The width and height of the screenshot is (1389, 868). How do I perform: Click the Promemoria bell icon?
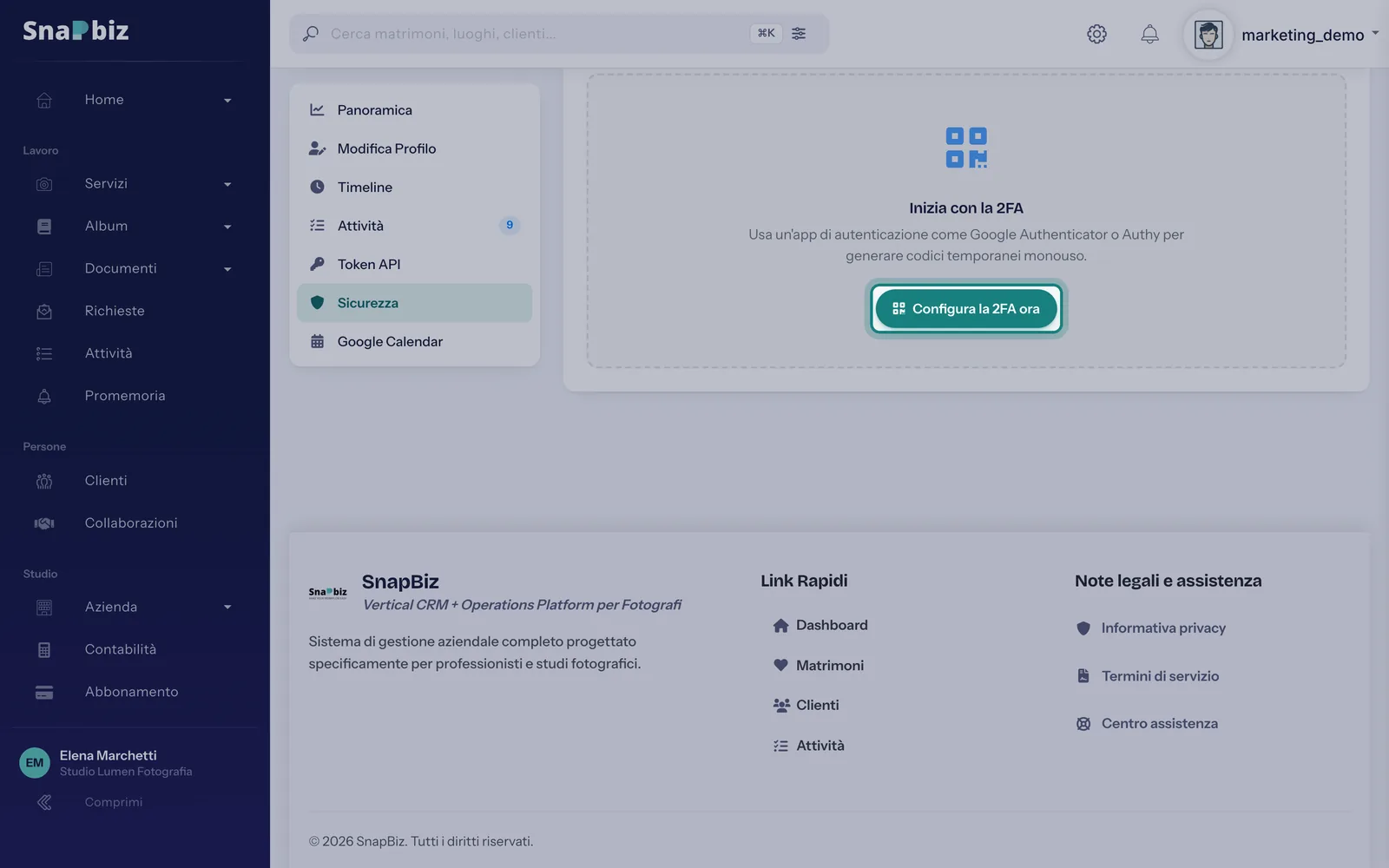[44, 396]
